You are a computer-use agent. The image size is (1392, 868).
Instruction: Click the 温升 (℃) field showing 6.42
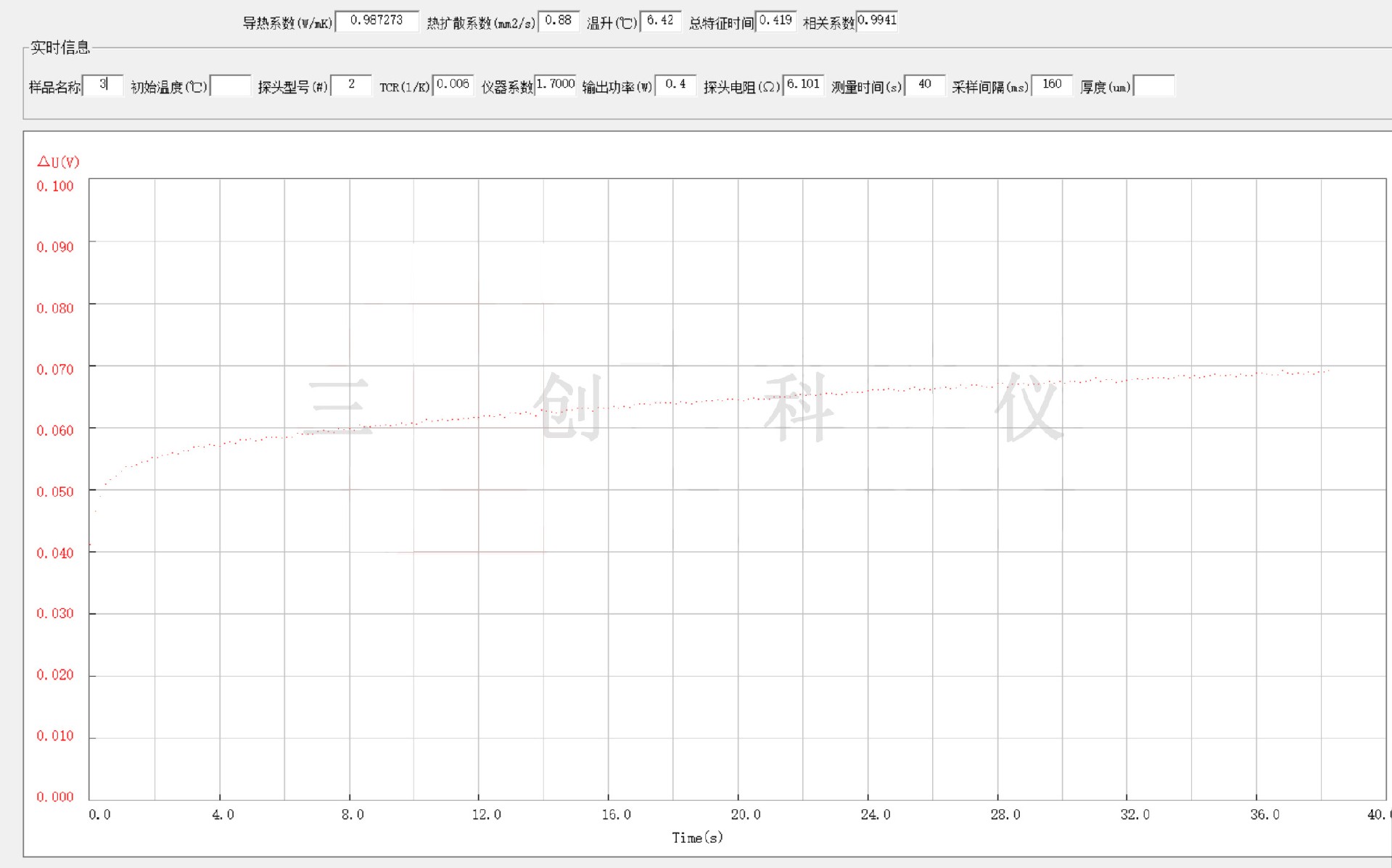tap(660, 21)
